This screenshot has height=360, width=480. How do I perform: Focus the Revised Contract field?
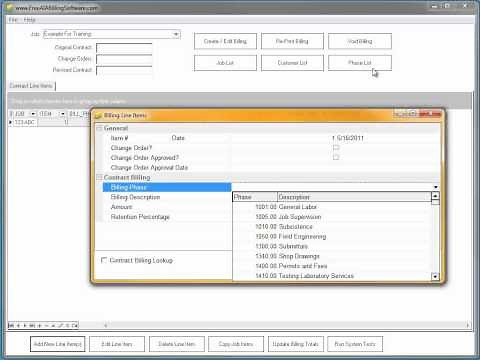[124, 70]
